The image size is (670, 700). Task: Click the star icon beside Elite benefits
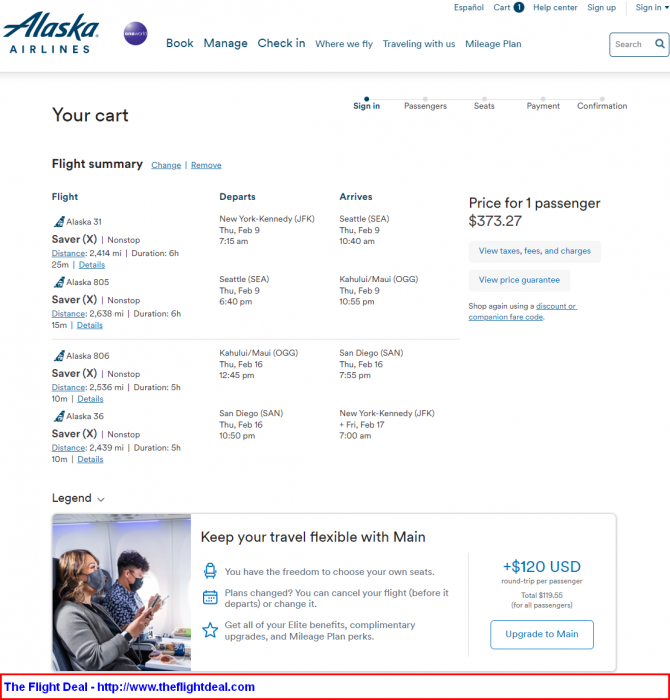tap(210, 630)
